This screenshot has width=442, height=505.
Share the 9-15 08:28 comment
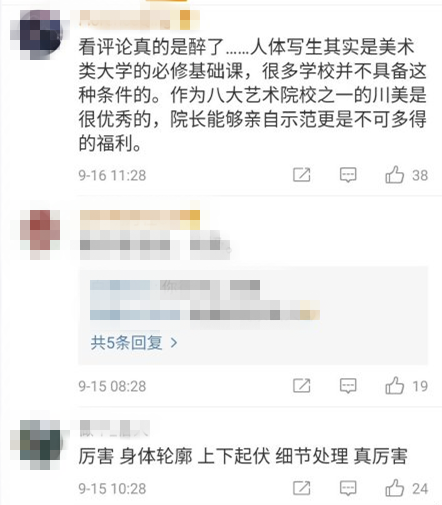[x=302, y=386]
